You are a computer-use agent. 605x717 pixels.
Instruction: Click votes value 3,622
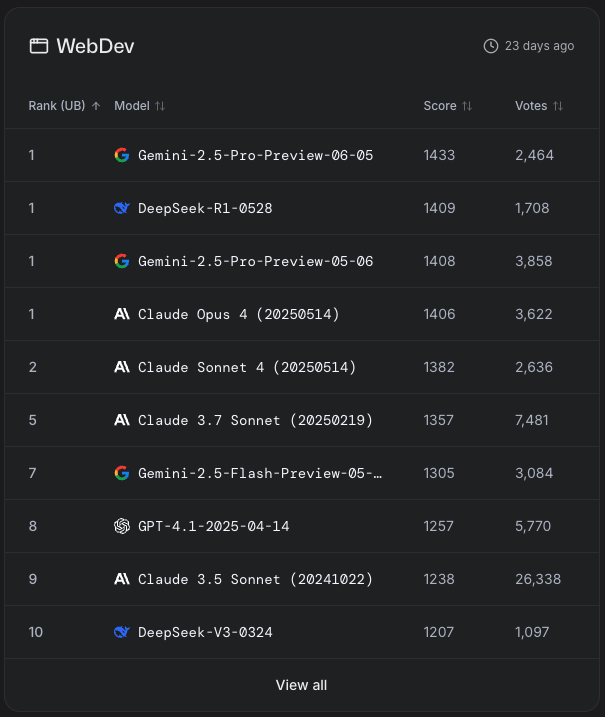coord(534,314)
